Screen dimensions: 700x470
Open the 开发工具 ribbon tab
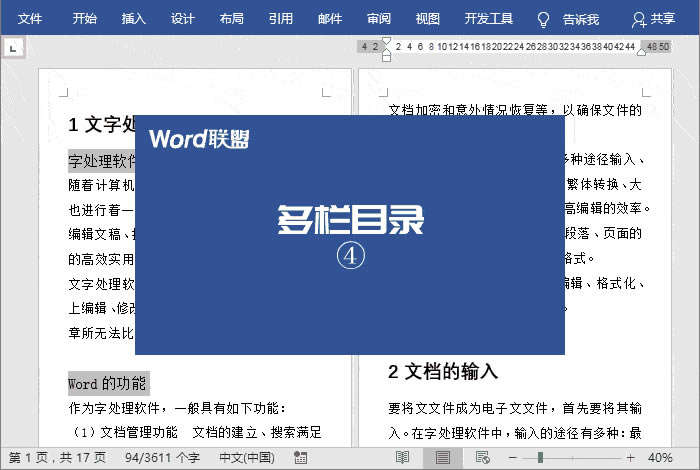488,18
